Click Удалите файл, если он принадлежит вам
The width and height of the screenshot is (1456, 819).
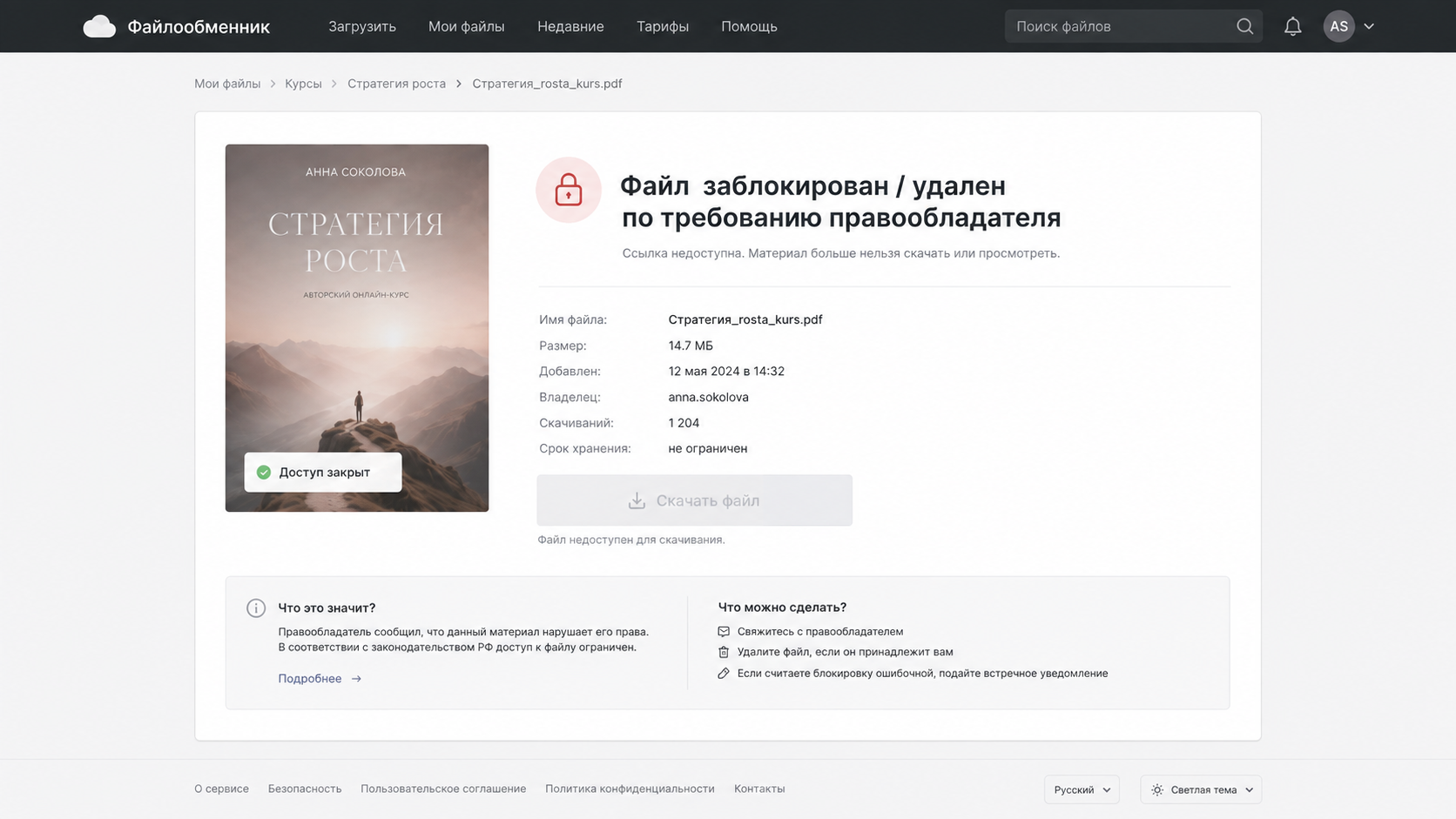[845, 652]
